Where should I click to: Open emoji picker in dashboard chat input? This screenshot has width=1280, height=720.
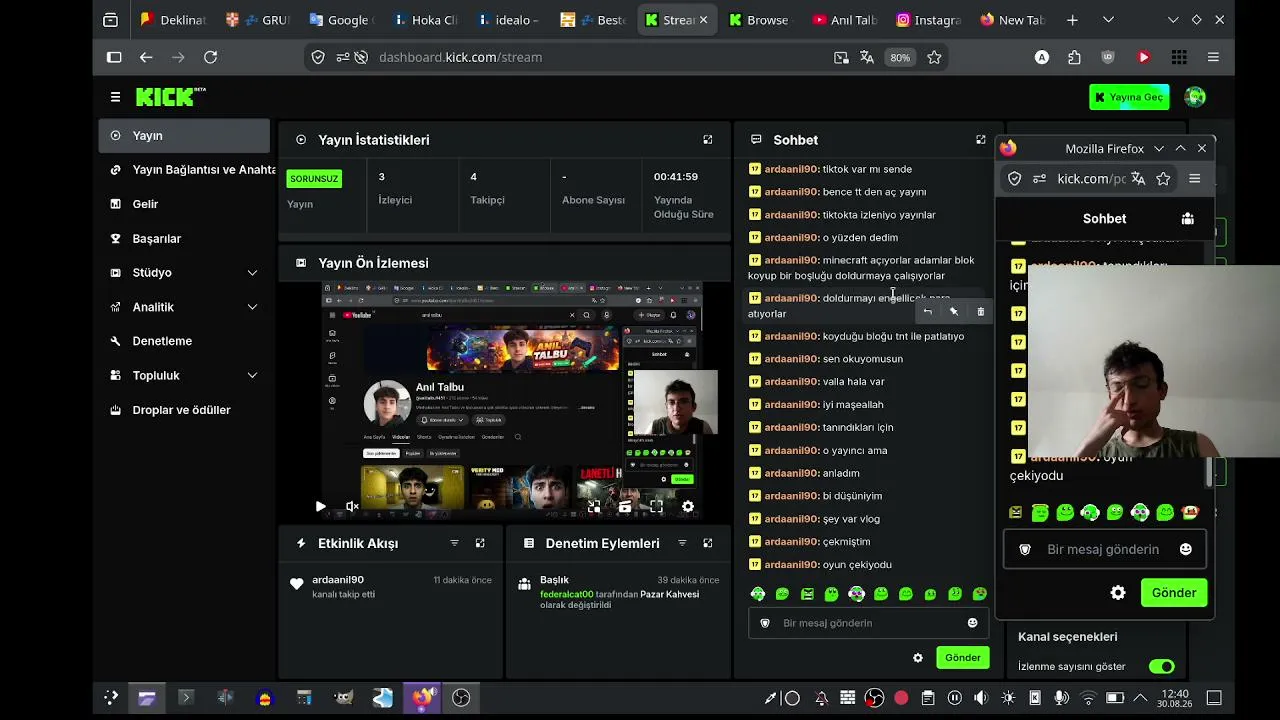point(972,623)
